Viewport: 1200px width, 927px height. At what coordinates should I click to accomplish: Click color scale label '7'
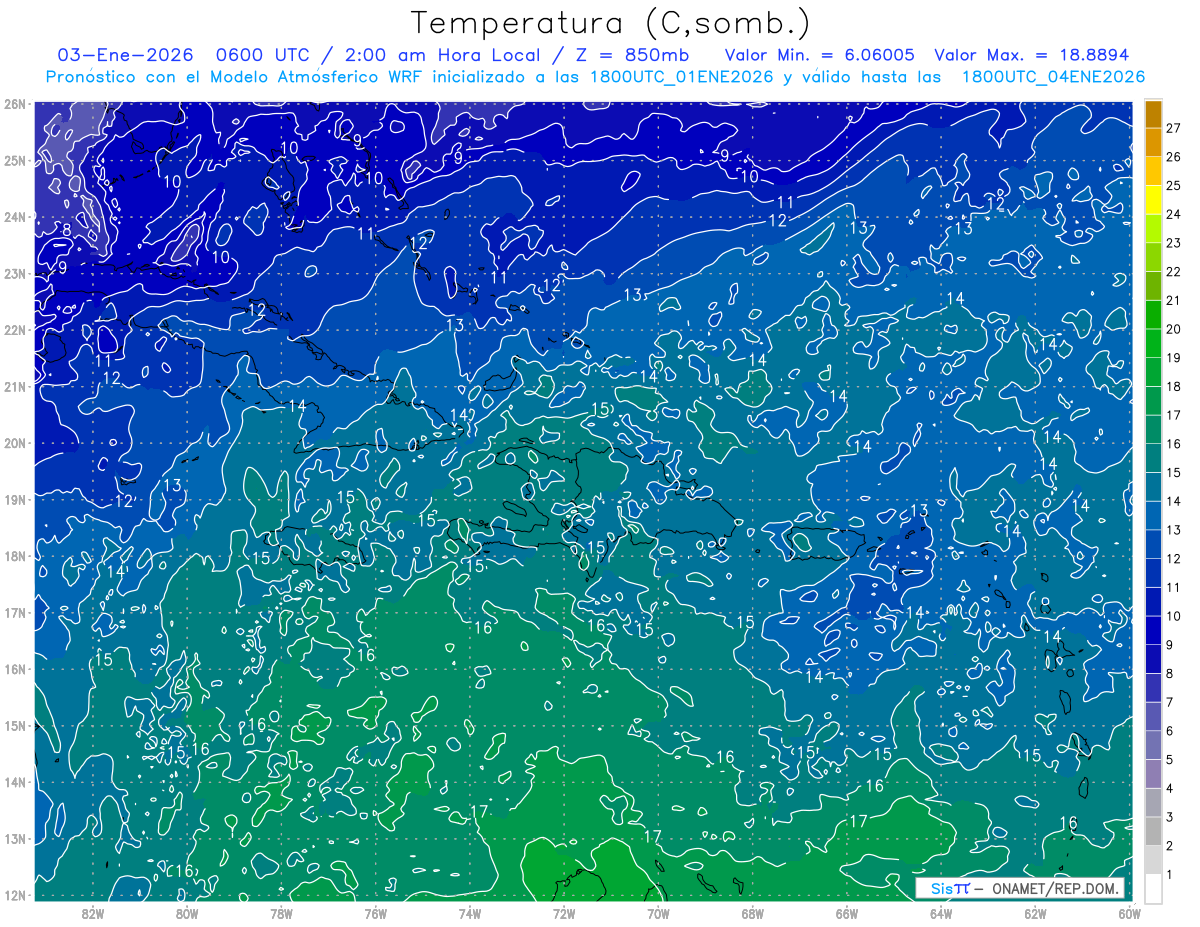(x=1169, y=702)
